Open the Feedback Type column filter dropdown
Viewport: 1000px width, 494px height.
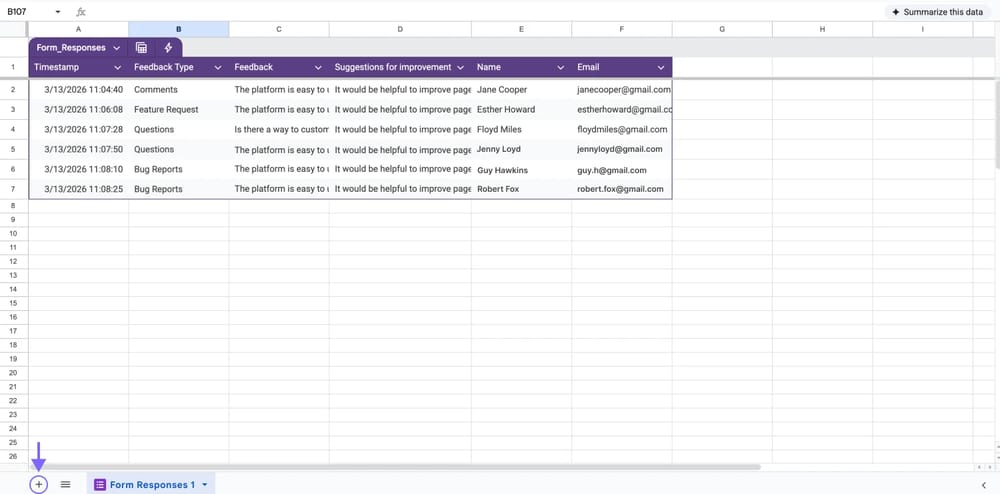pos(218,67)
